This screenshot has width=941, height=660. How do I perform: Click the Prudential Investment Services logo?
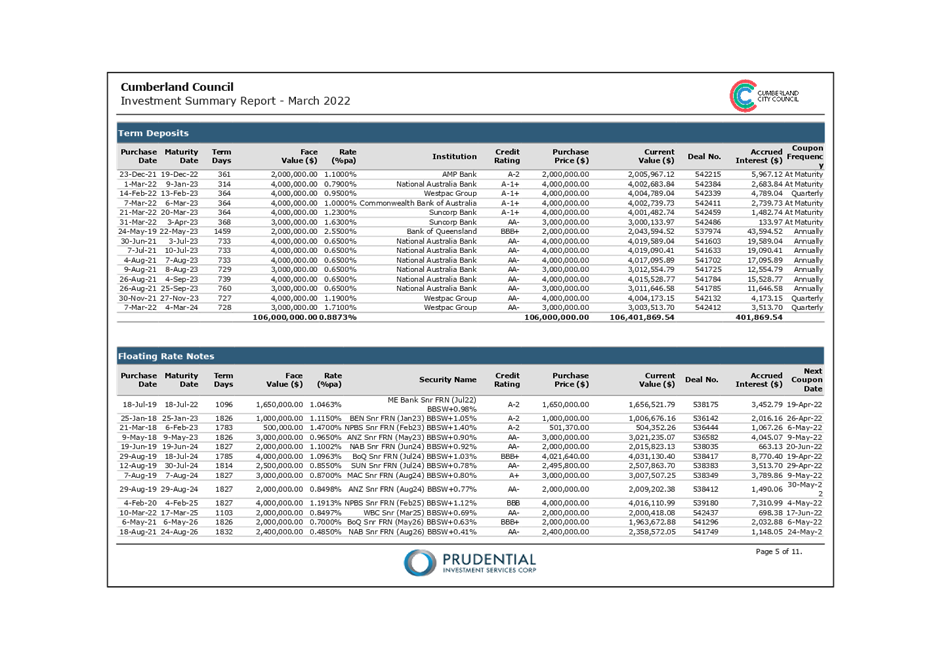470,563
